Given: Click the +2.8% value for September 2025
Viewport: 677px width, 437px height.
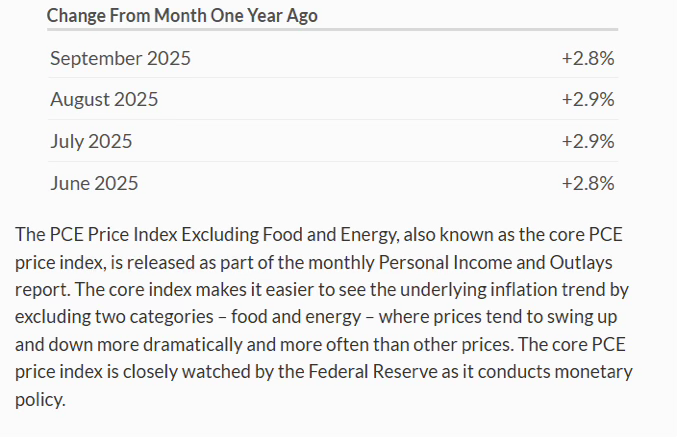Looking at the screenshot, I should (x=587, y=59).
